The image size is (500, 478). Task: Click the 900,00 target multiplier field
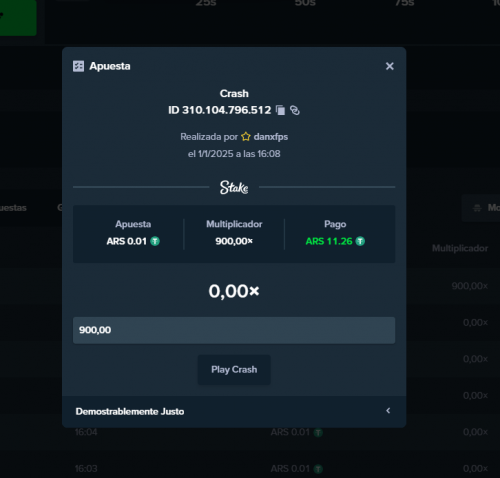click(x=234, y=330)
